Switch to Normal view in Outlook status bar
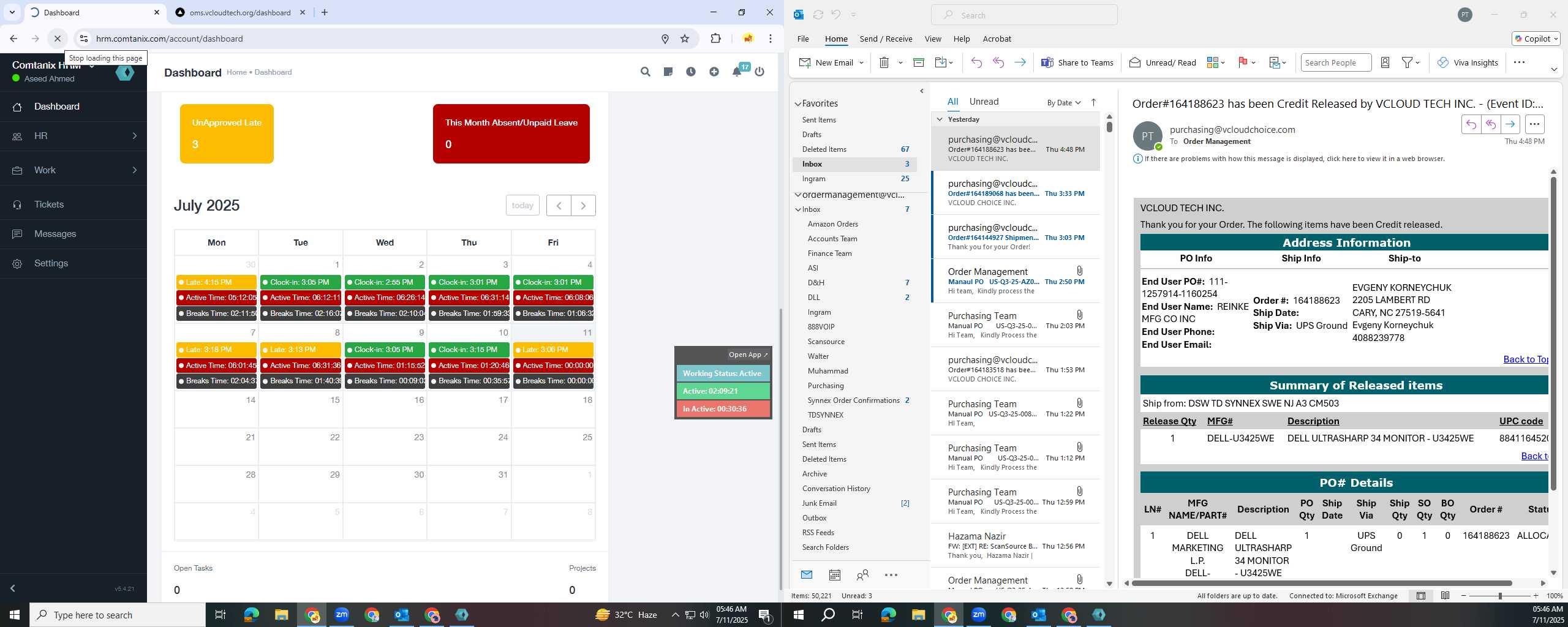The image size is (1568, 627). coord(1420,596)
